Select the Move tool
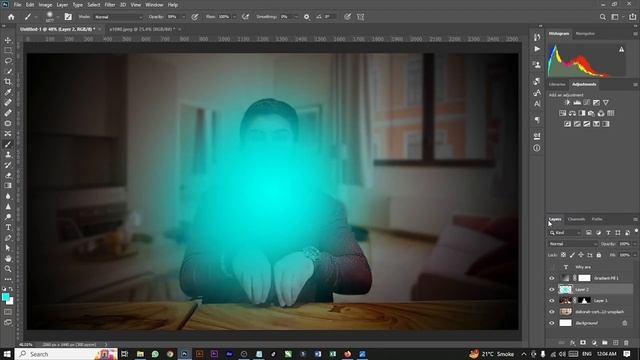 click(x=8, y=40)
